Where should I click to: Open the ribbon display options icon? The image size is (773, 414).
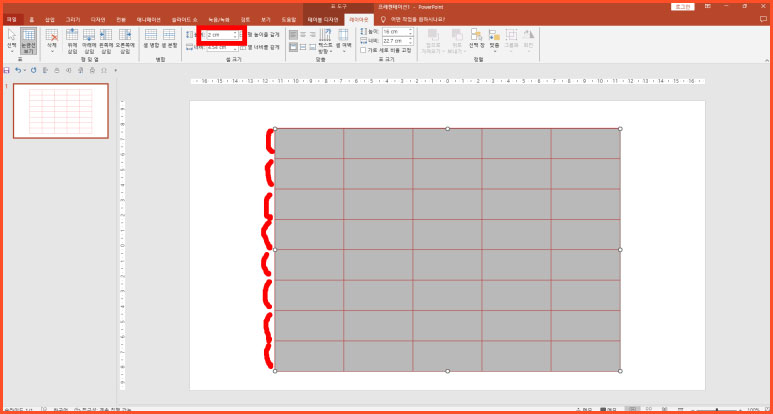tap(707, 6)
